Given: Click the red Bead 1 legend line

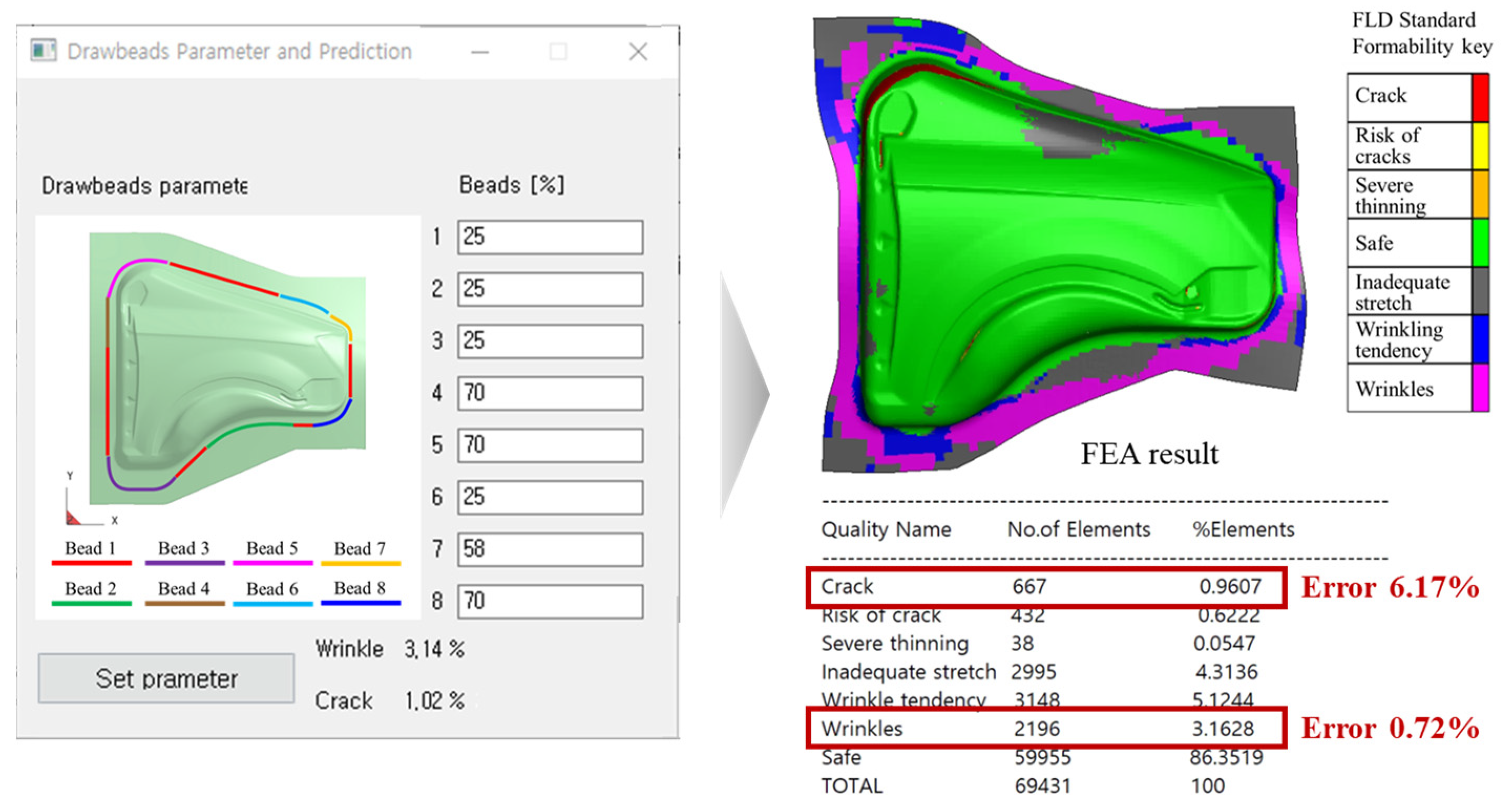Looking at the screenshot, I should pos(91,563).
